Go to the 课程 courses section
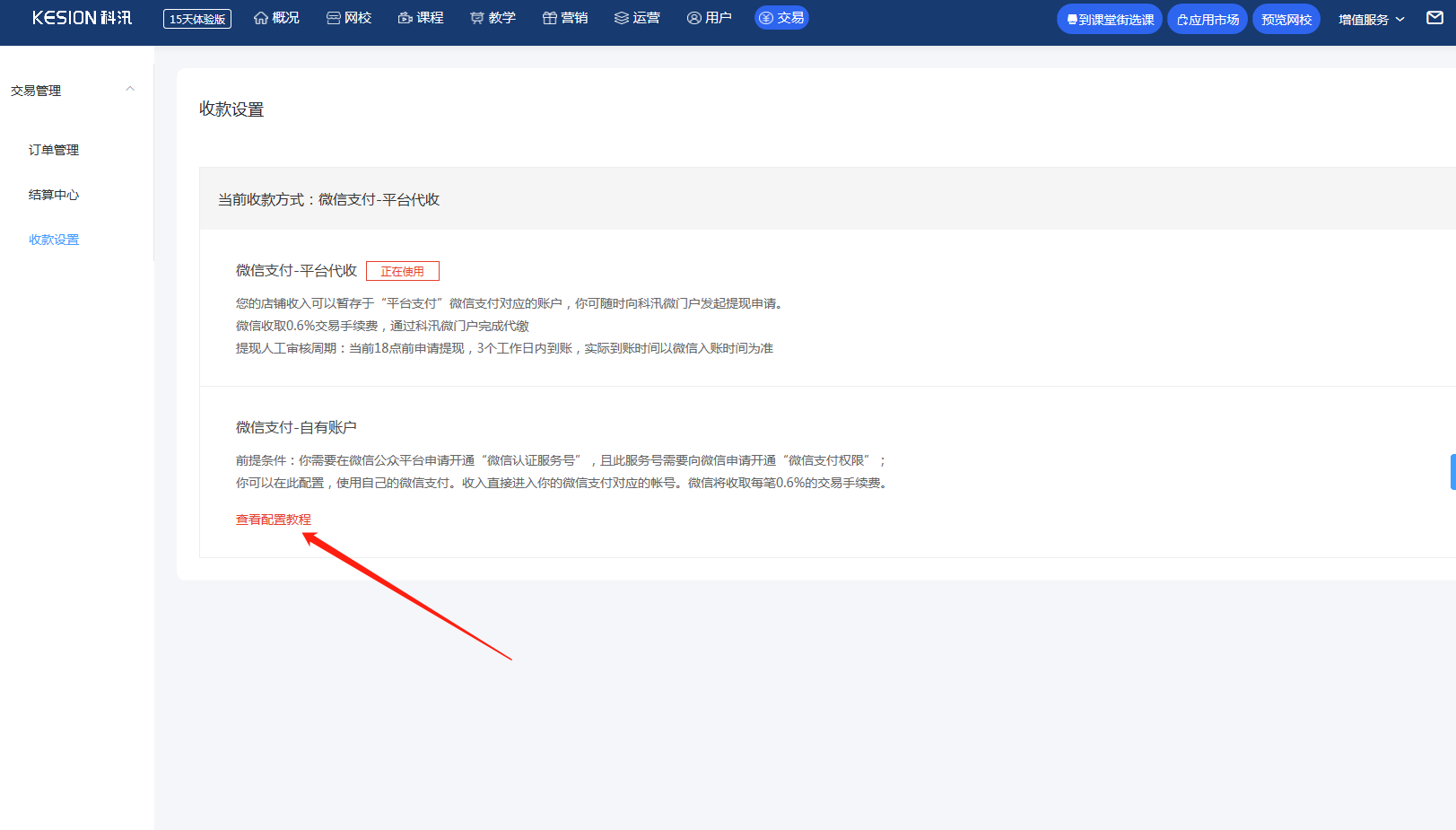Viewport: 1456px width, 830px height. tap(421, 18)
